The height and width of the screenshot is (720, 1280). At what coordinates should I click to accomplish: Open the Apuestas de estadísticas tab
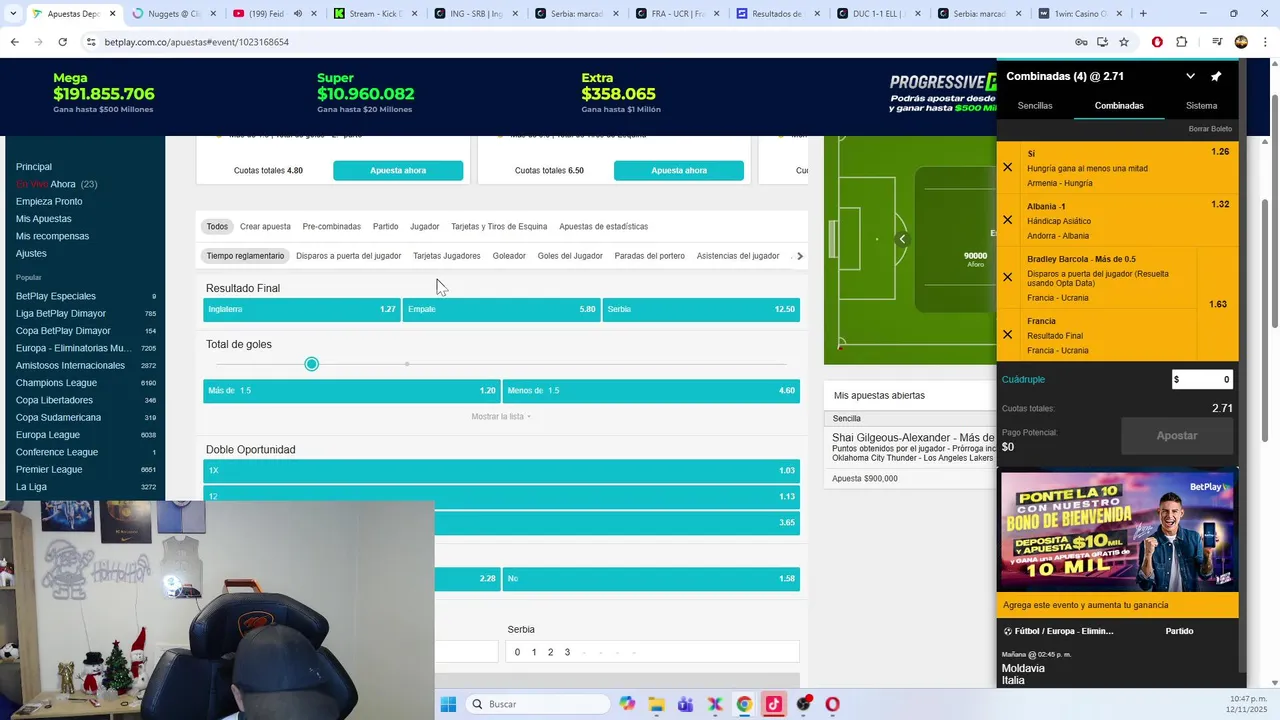click(603, 227)
